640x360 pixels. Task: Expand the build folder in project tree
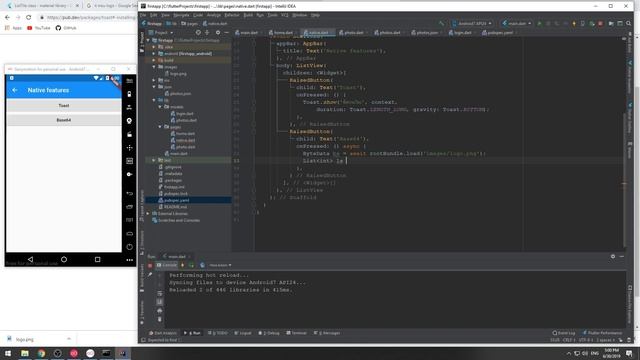click(154, 60)
